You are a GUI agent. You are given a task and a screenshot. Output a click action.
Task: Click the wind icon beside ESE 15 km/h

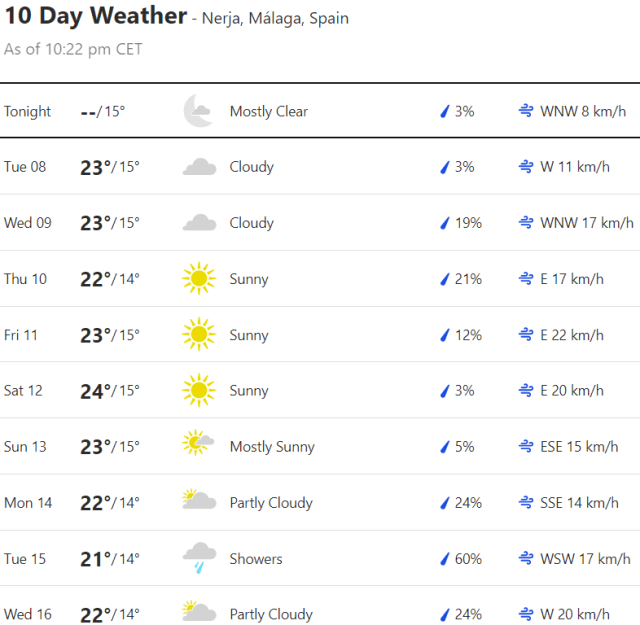525,447
